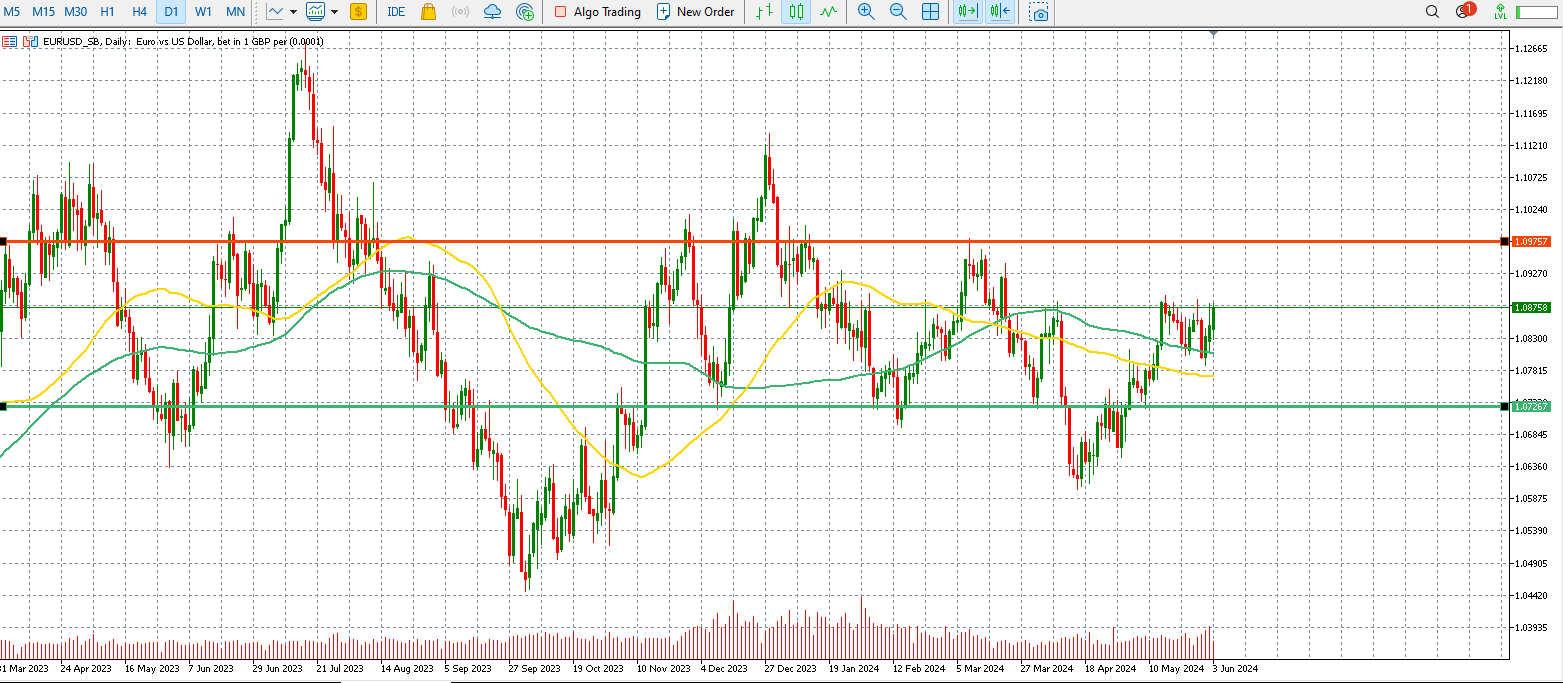Click the 1.12665 price scale label
Screen dimensions: 1563x683
click(1531, 48)
